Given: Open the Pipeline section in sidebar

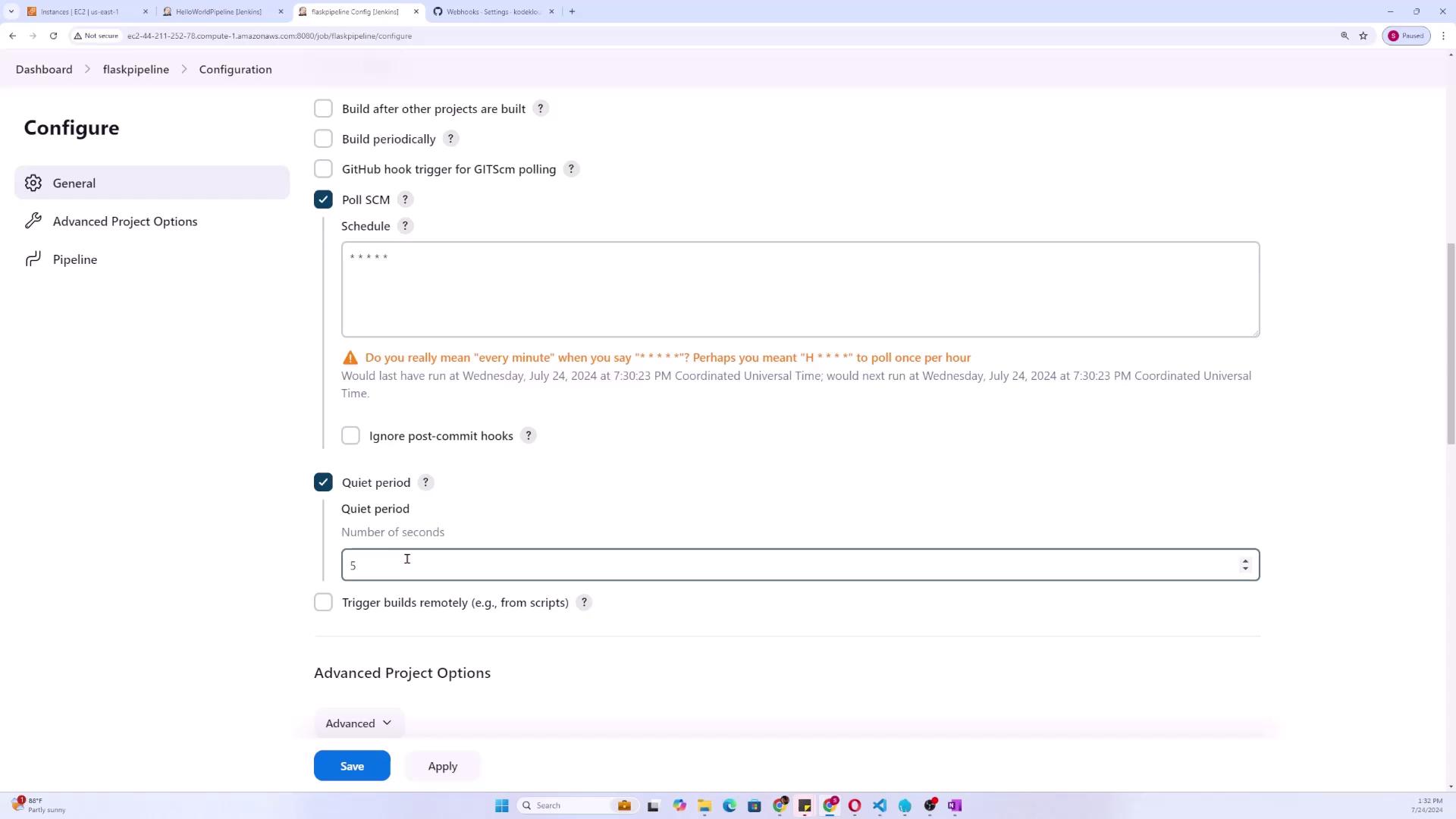Looking at the screenshot, I should (x=74, y=259).
